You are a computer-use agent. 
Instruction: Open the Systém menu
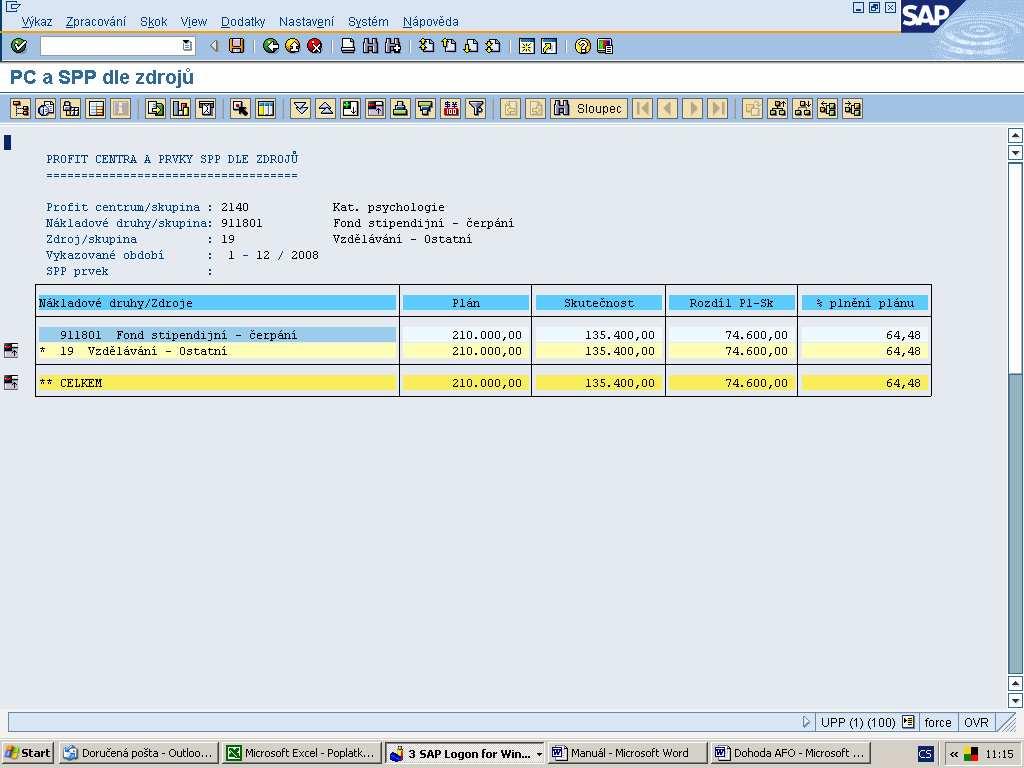pyautogui.click(x=368, y=22)
